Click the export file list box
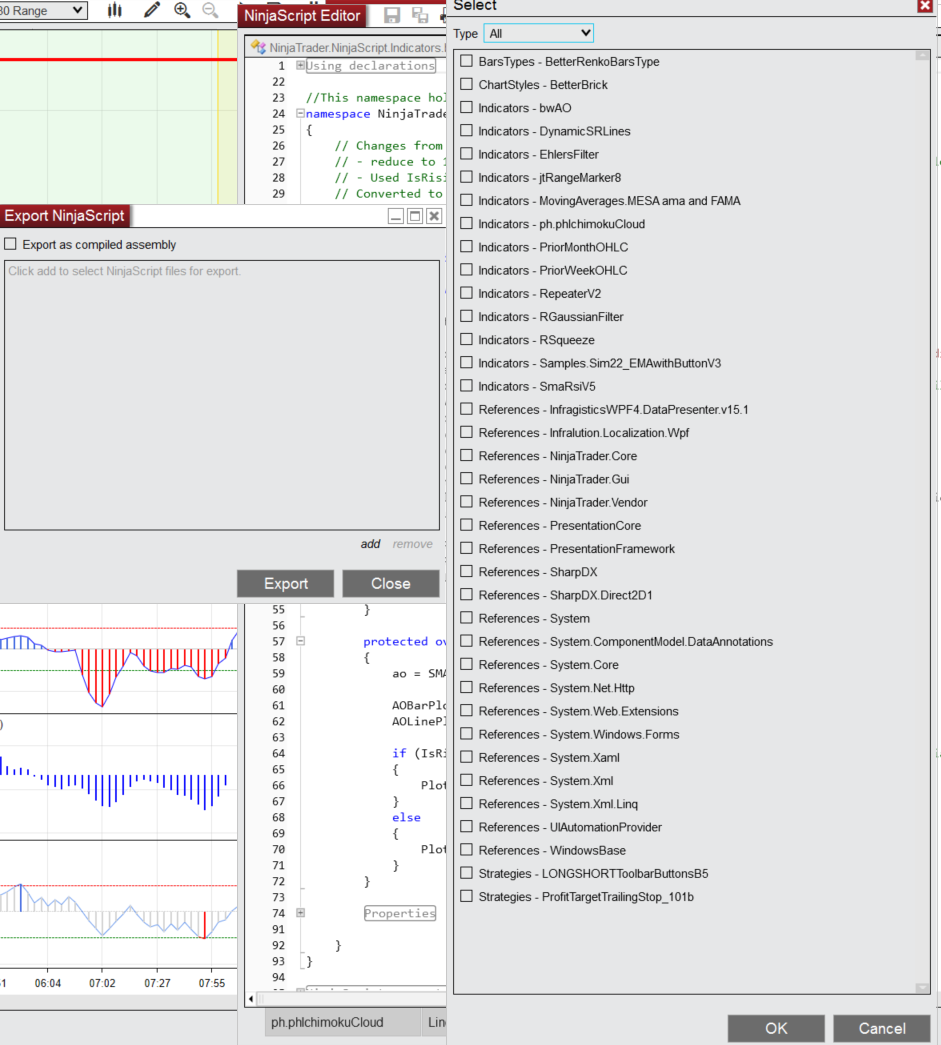This screenshot has width=941, height=1045. tap(222, 395)
